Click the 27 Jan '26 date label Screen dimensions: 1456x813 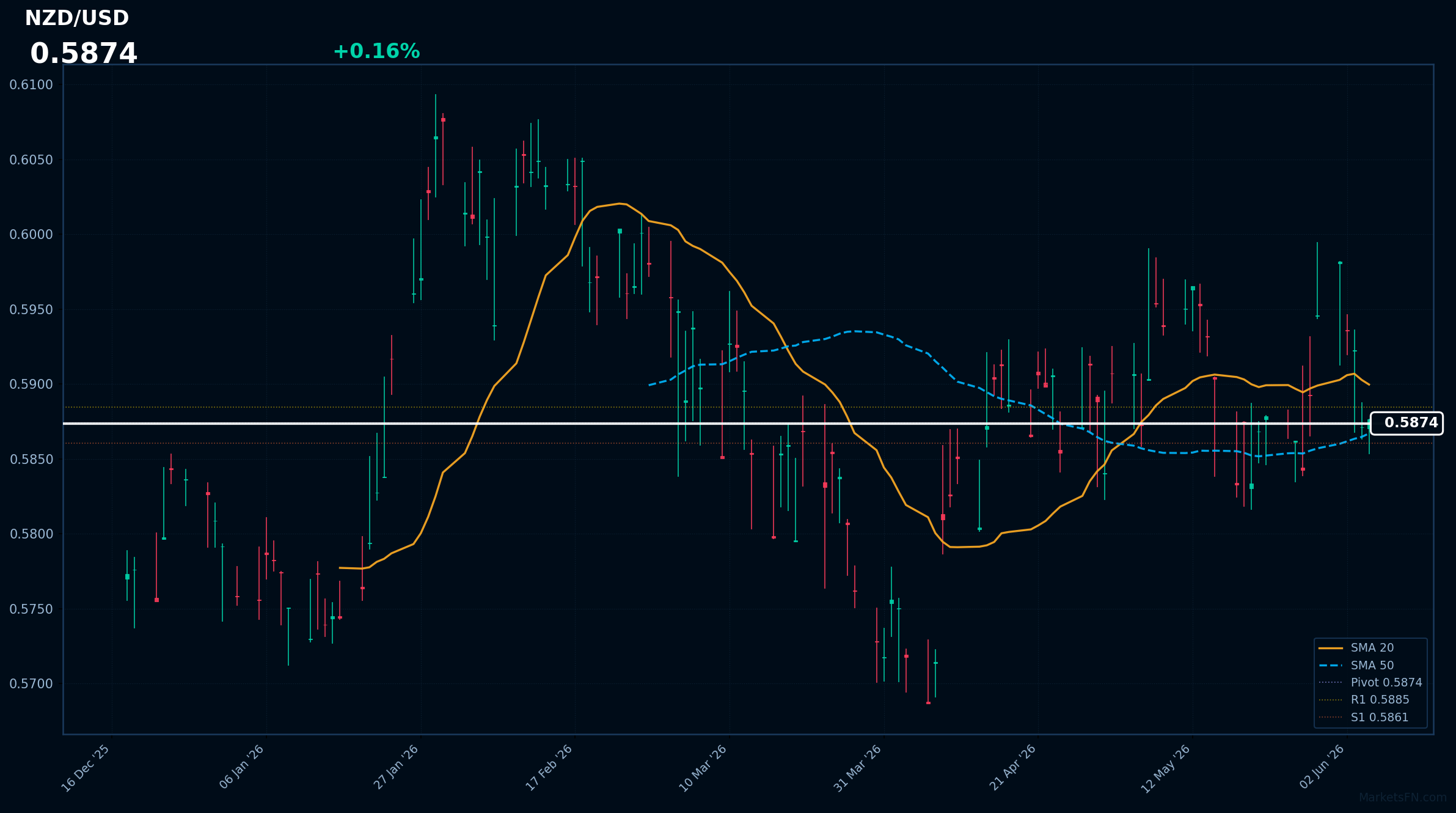(395, 767)
